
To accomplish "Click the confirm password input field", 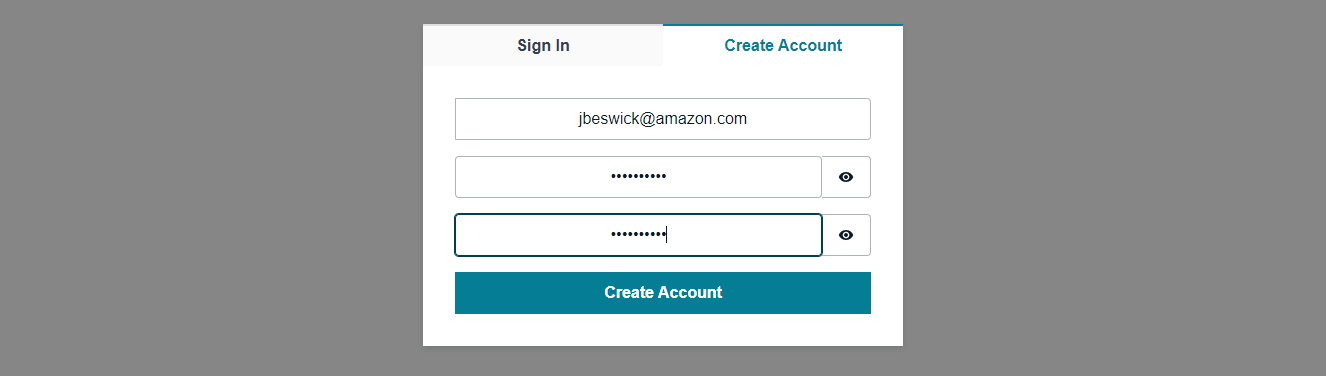I will [638, 235].
